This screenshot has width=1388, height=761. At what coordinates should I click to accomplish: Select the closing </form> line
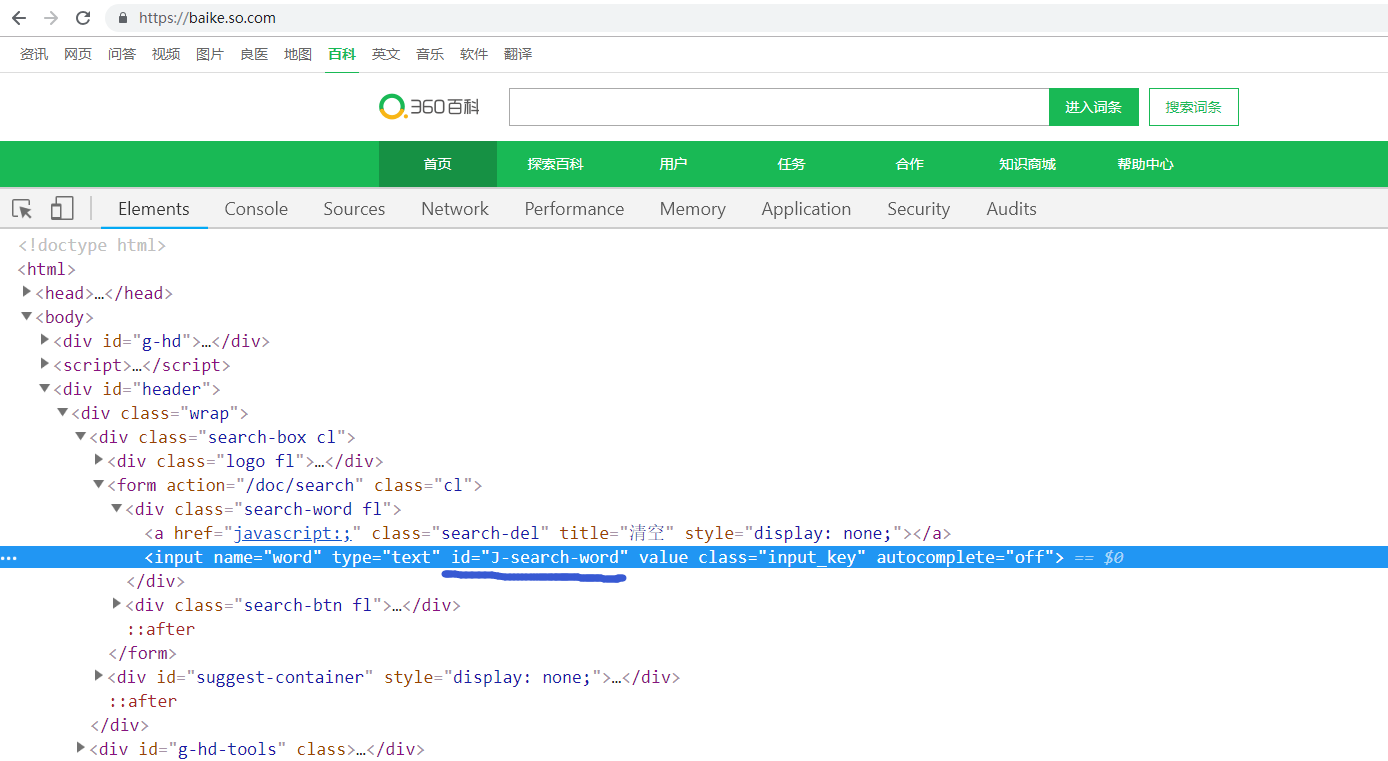coord(143,653)
